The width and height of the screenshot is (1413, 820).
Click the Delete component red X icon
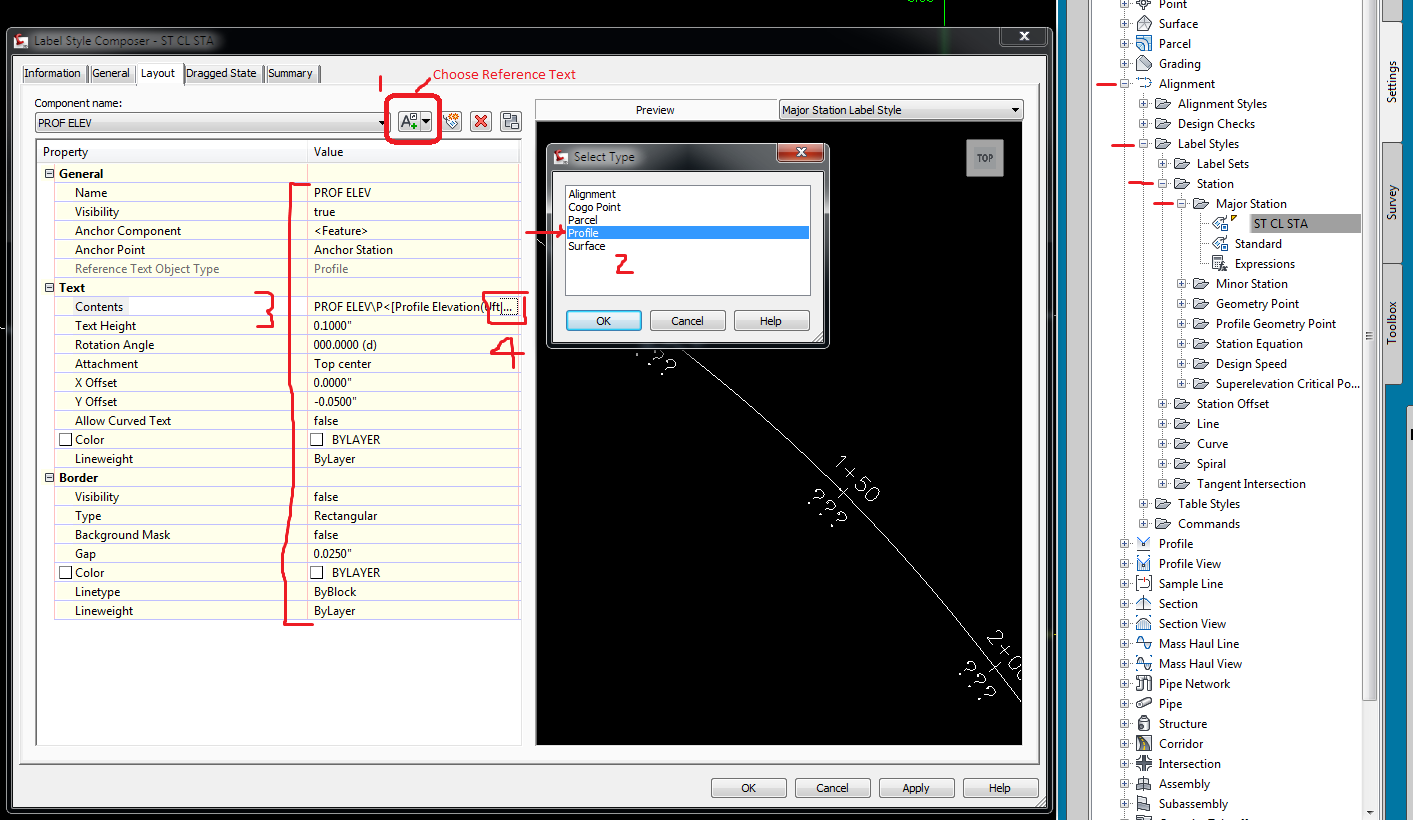pos(481,121)
